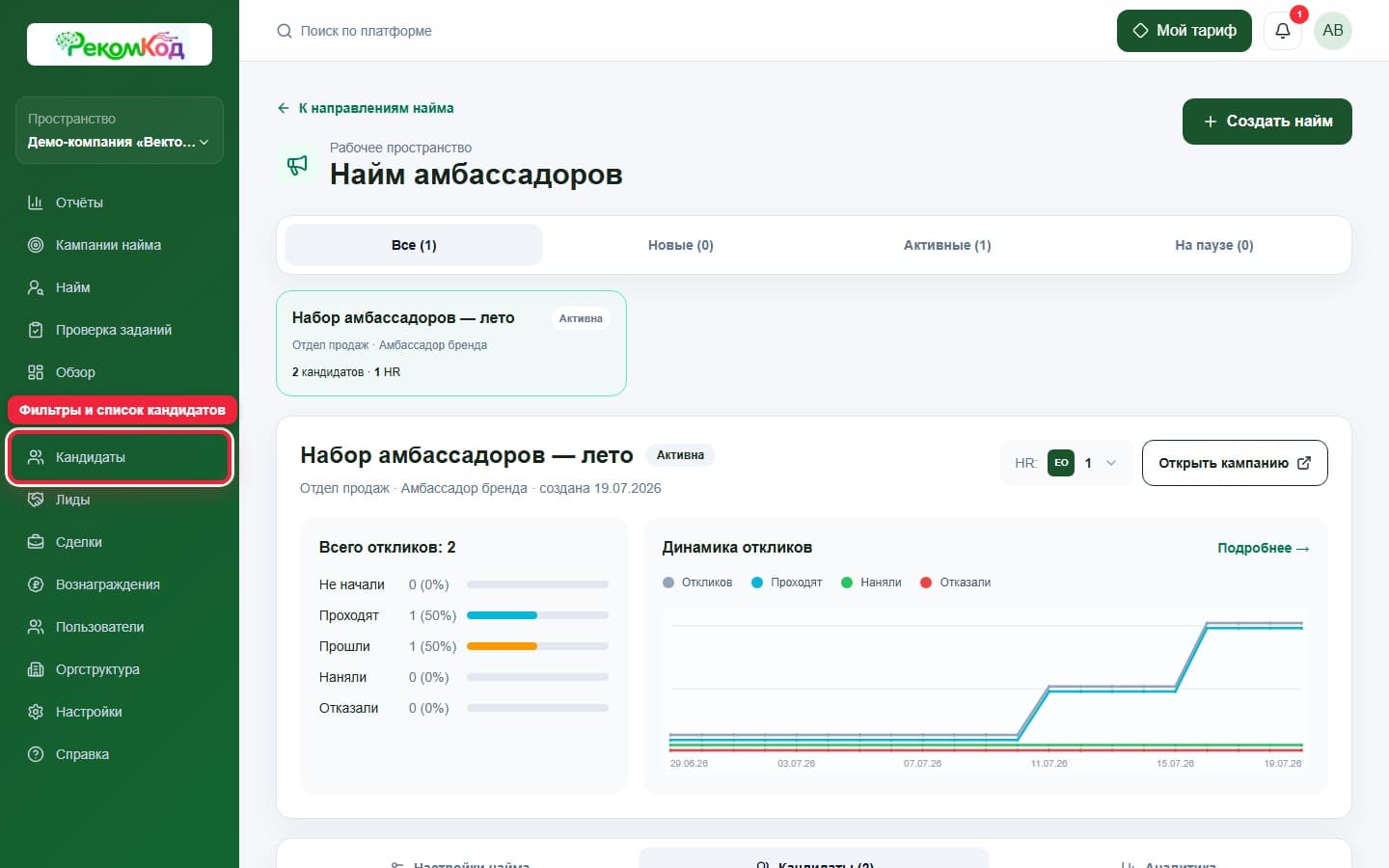This screenshot has height=868, width=1389.
Task: Click the Кампании найма target icon
Action: point(36,245)
